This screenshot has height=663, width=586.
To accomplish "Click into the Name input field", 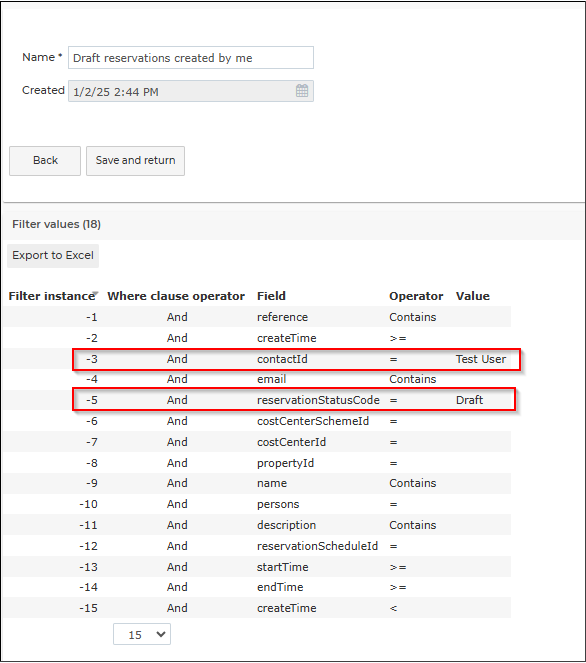I will pos(191,58).
